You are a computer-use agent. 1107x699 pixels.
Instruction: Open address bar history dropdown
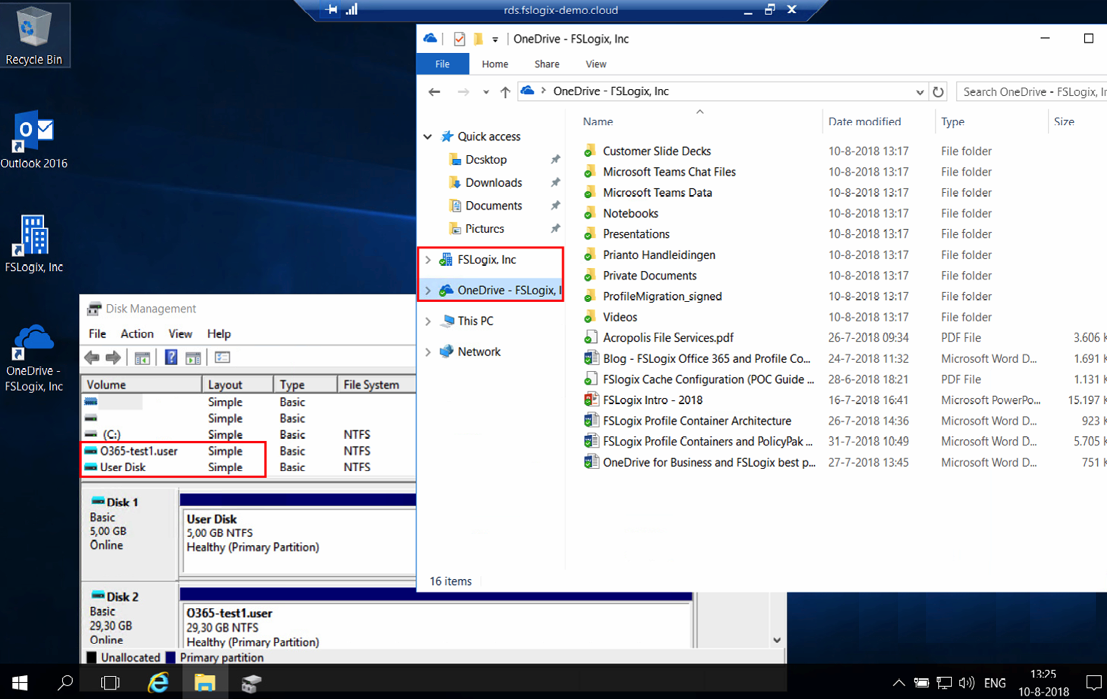(919, 92)
